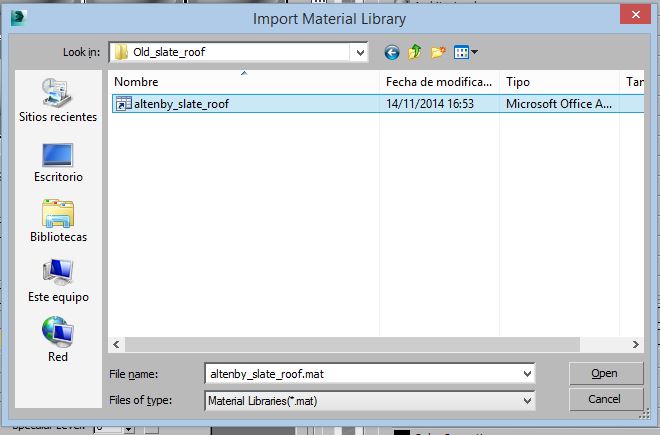Click the horizontal scrollbar right arrow

point(636,344)
